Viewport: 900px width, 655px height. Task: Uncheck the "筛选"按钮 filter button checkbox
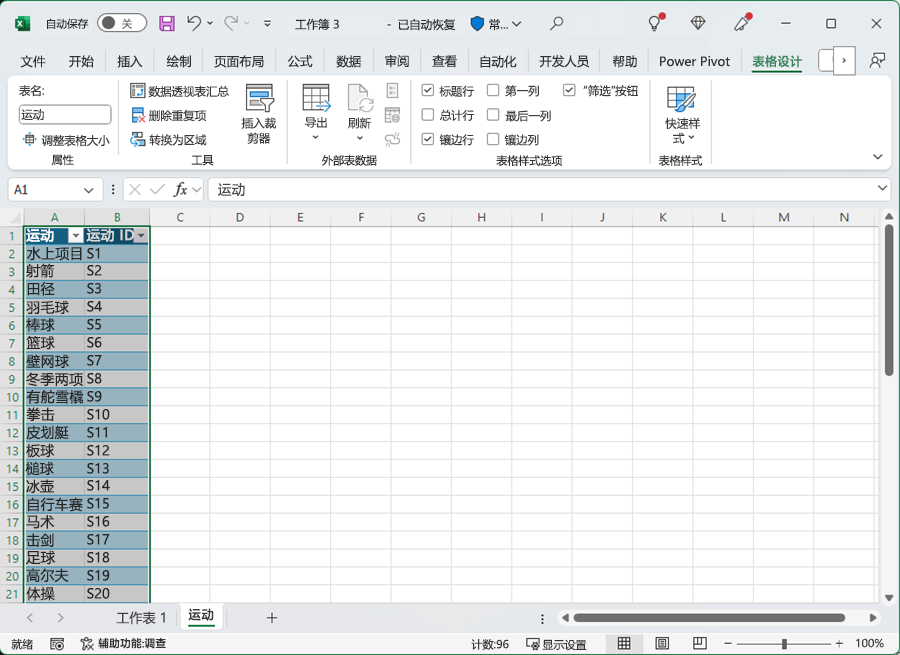569,90
